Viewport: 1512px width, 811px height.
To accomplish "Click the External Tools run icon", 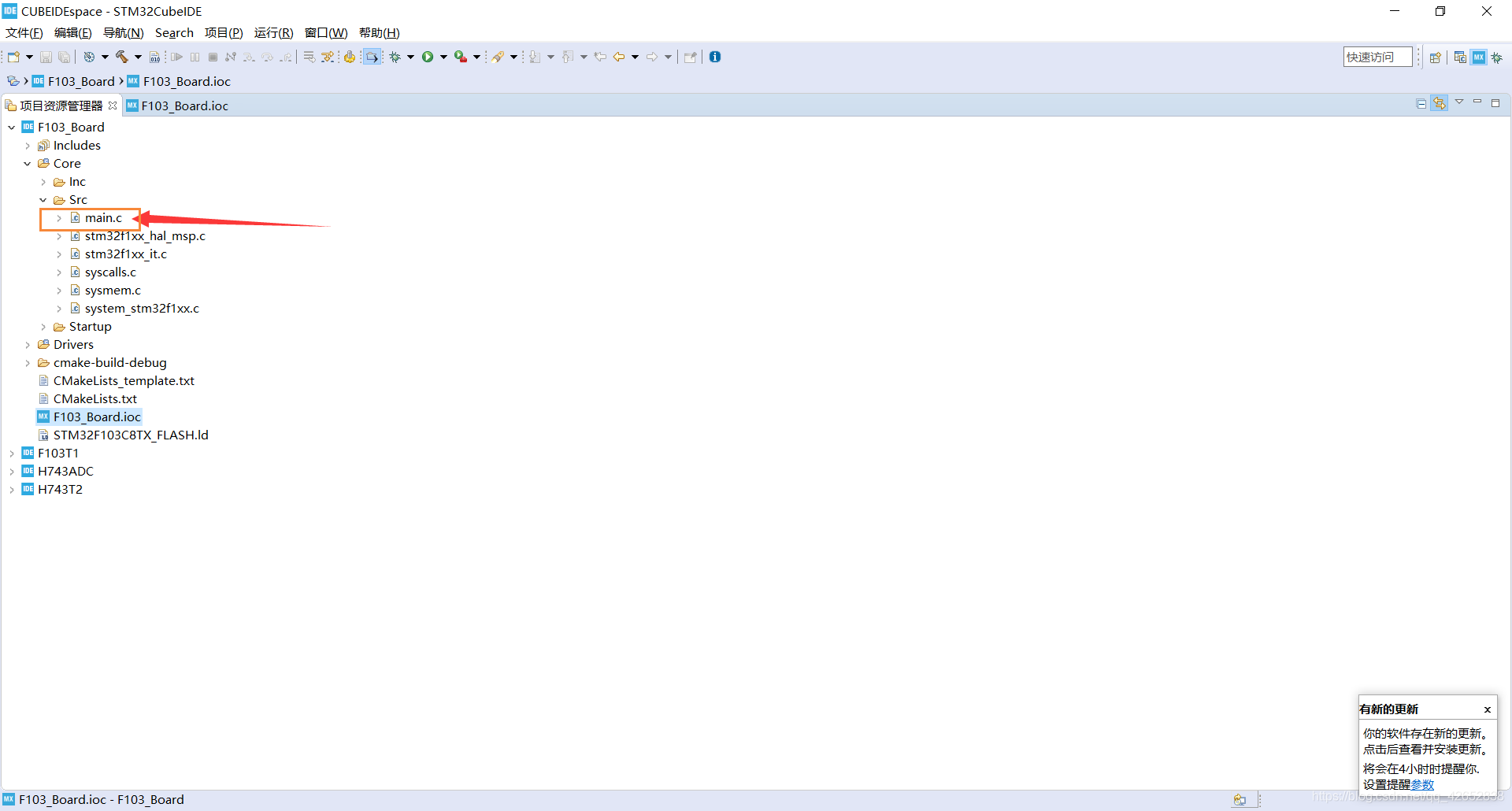I will tap(461, 57).
